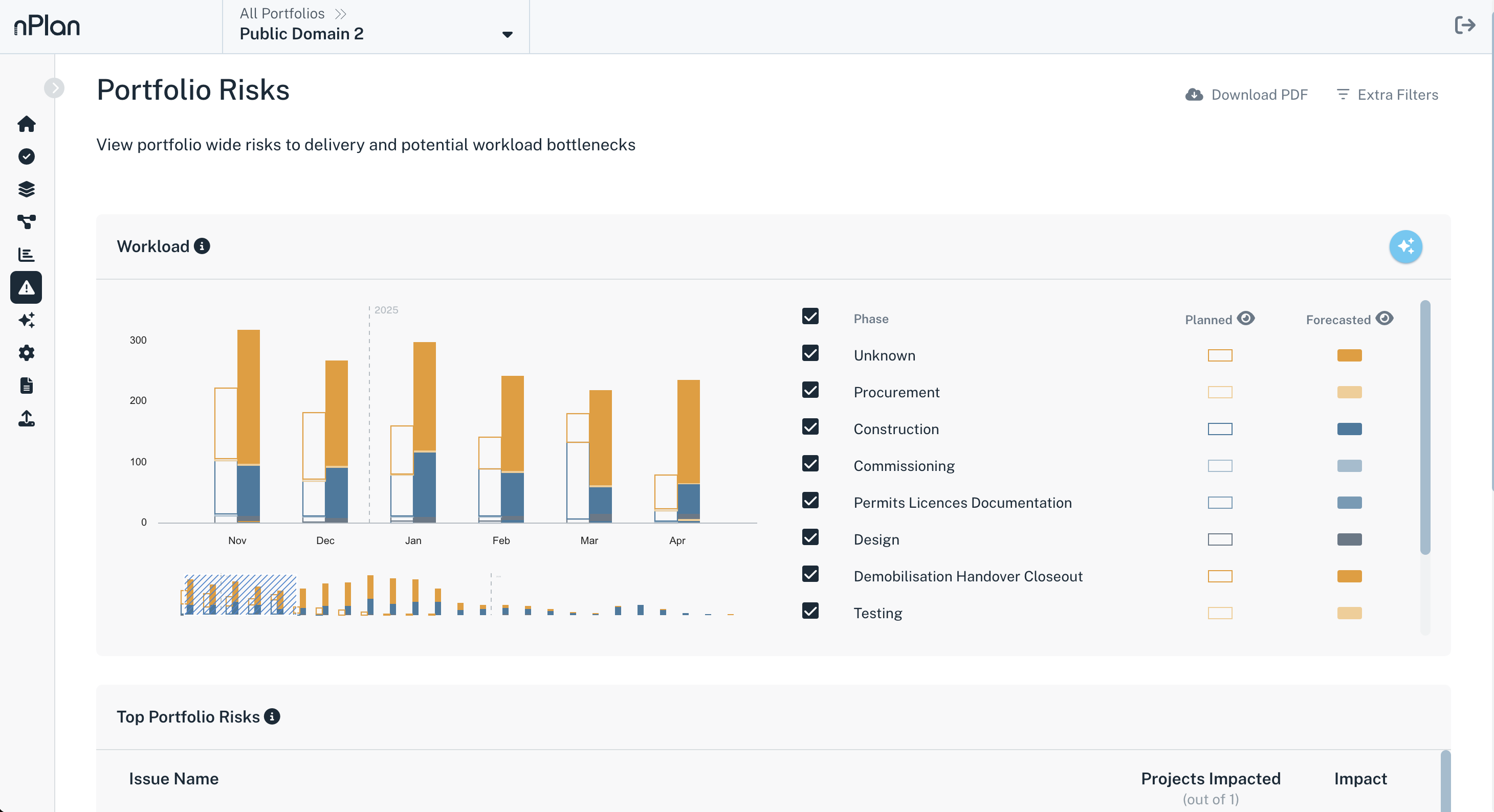Open the network graph sidebar icon
The width and height of the screenshot is (1494, 812).
26,221
